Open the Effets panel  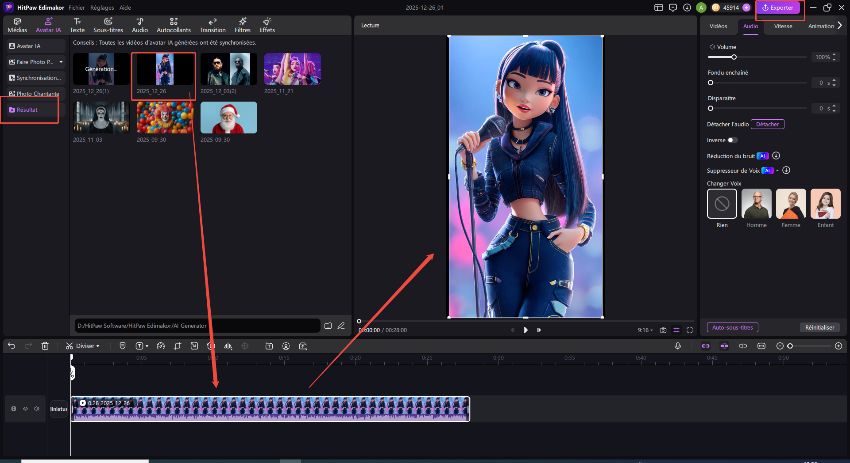(267, 25)
